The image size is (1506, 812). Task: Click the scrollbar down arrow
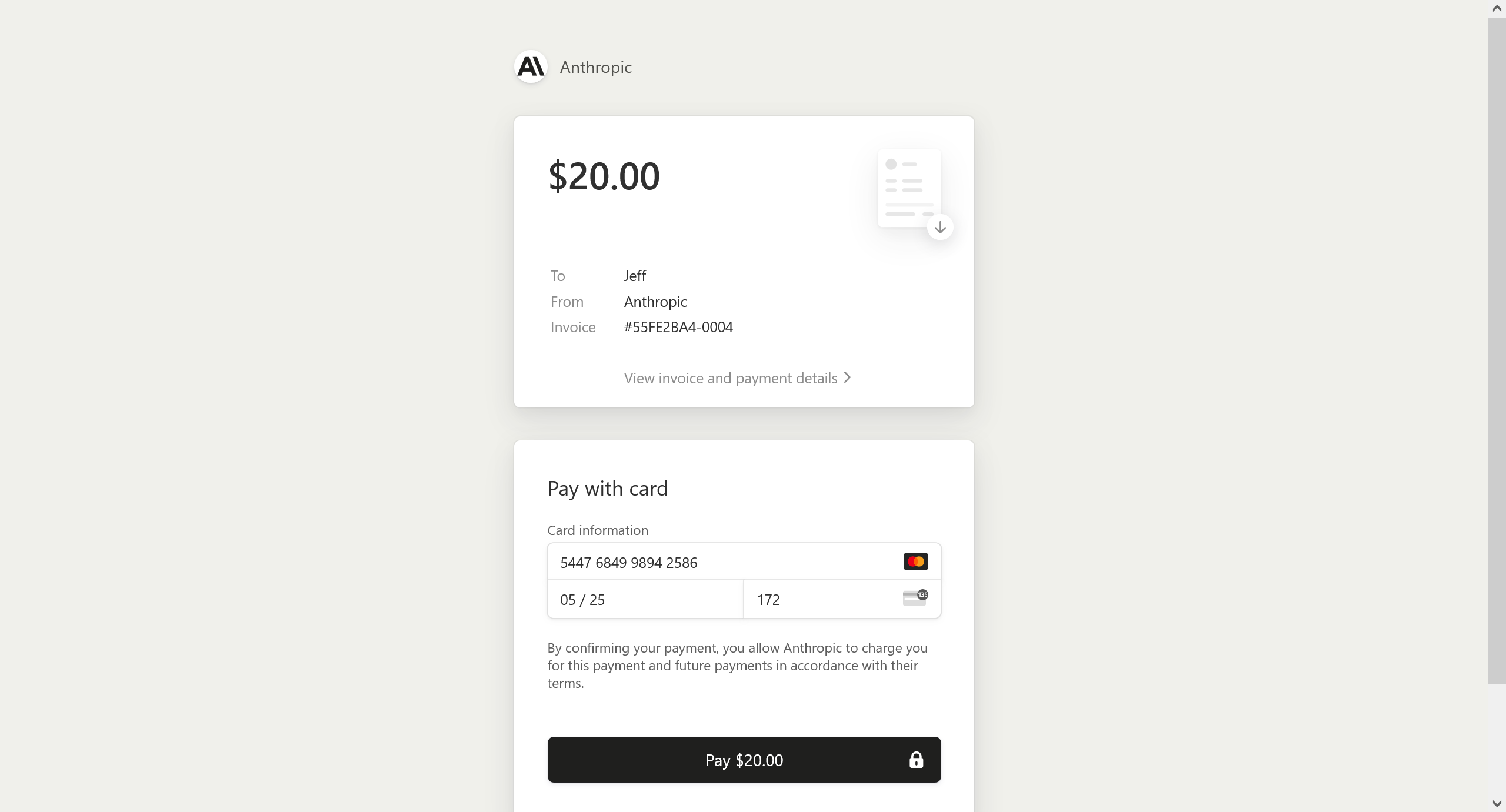click(x=1497, y=803)
